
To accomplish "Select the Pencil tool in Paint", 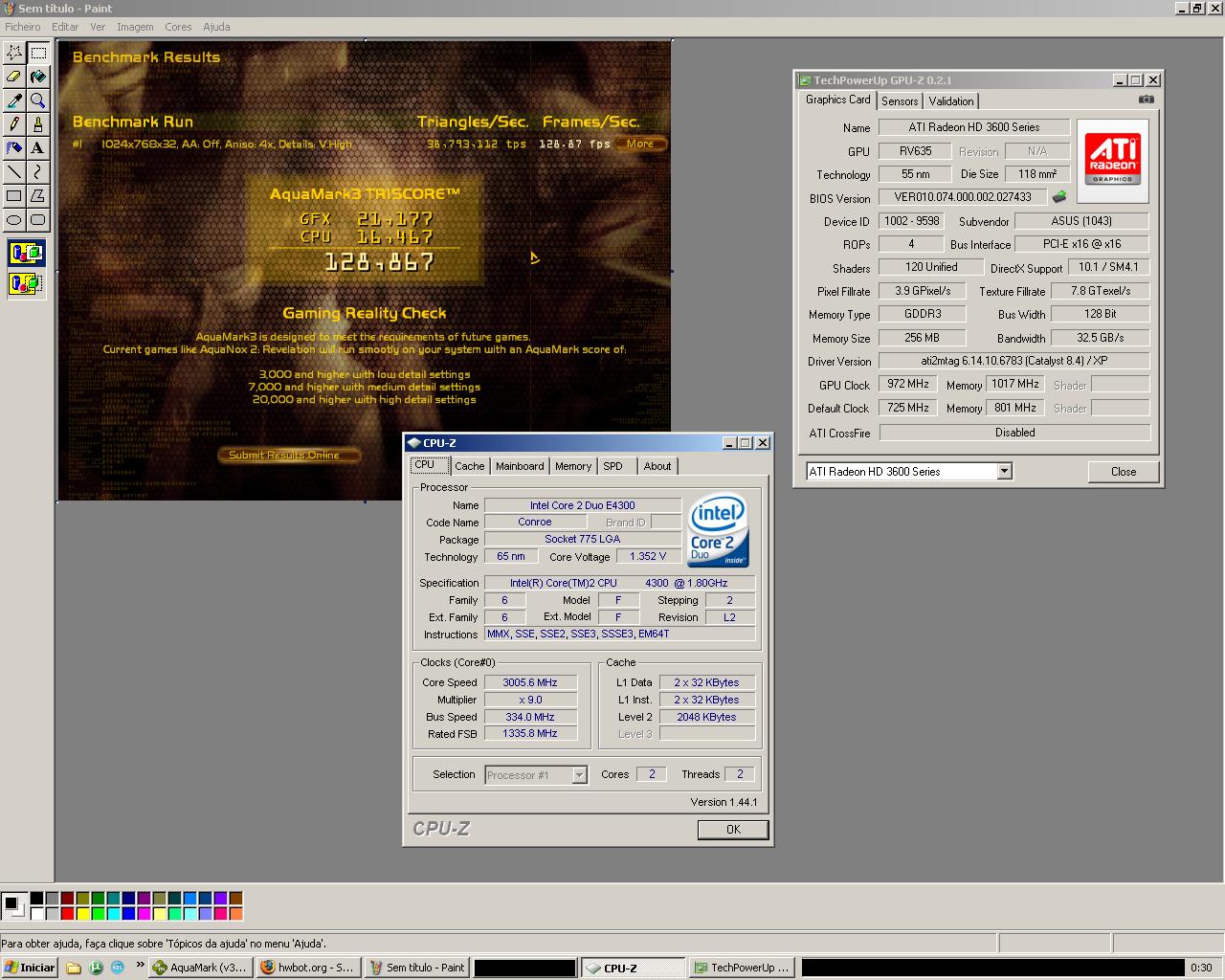I will pos(14,123).
